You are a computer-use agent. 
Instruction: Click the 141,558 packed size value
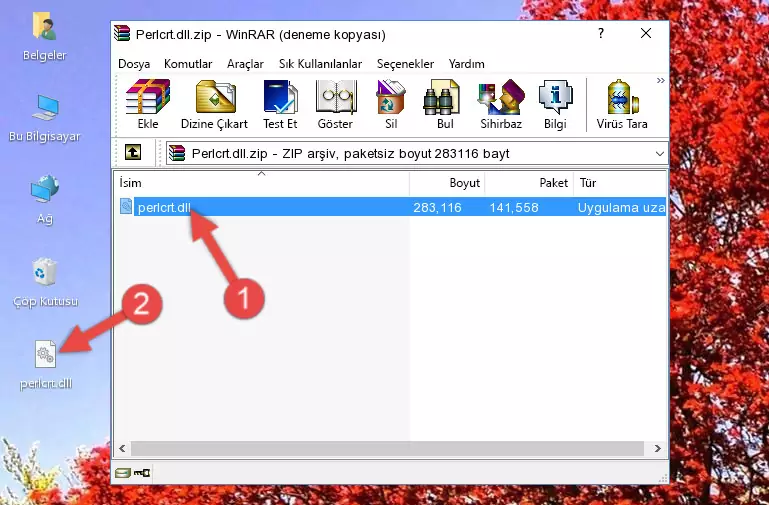[513, 207]
